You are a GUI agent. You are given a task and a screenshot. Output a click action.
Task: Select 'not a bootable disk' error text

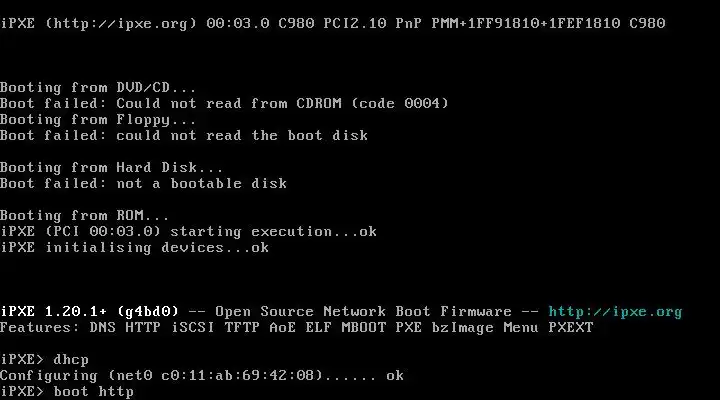pos(201,184)
